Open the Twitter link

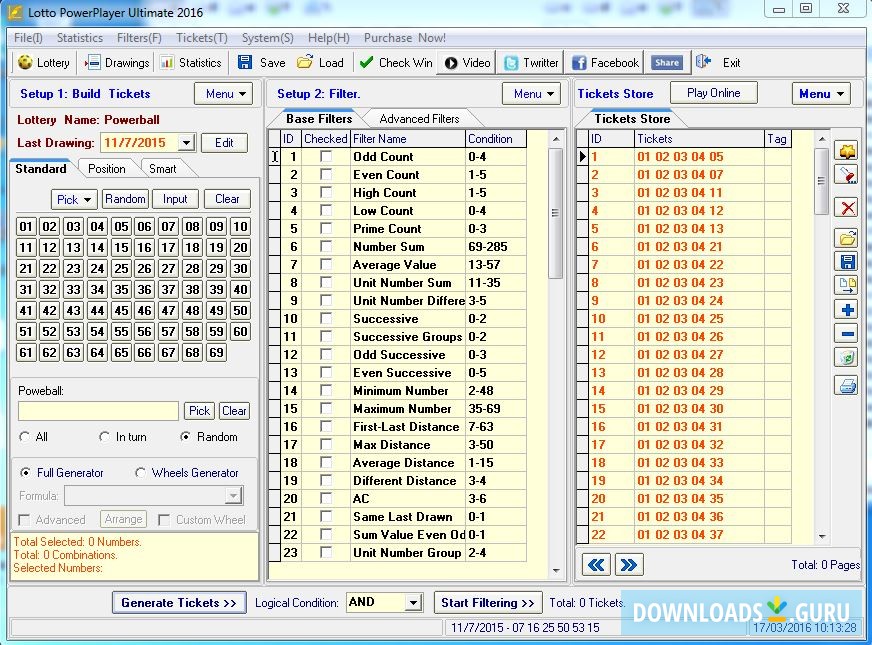pos(531,63)
